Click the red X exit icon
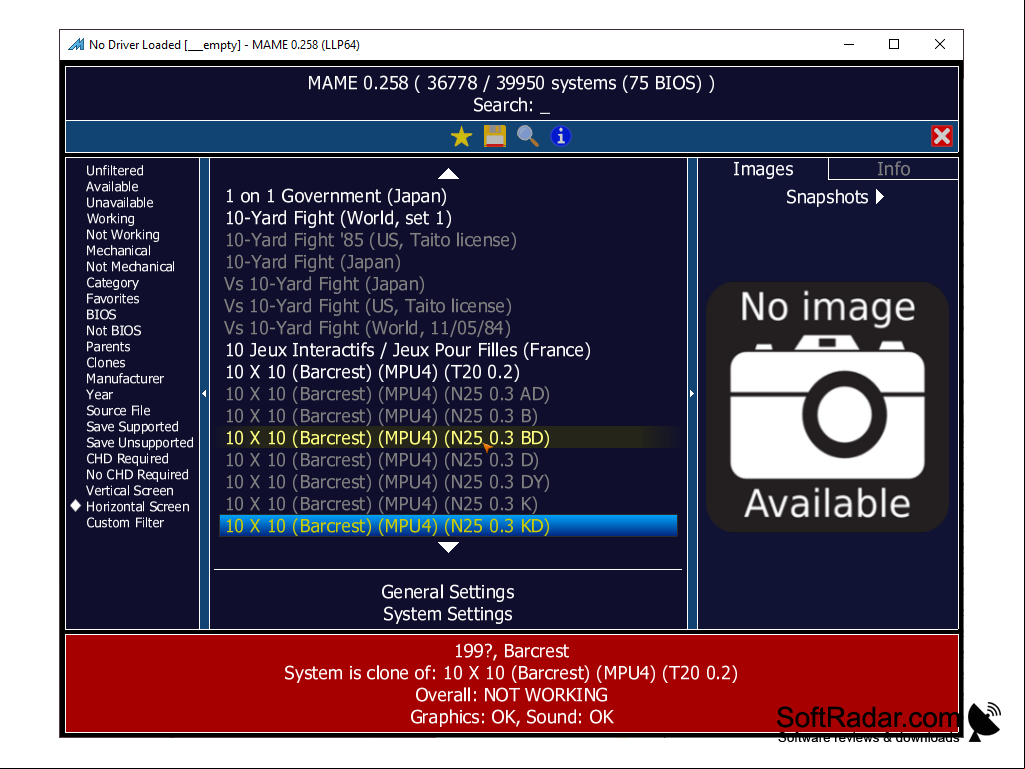 (941, 136)
